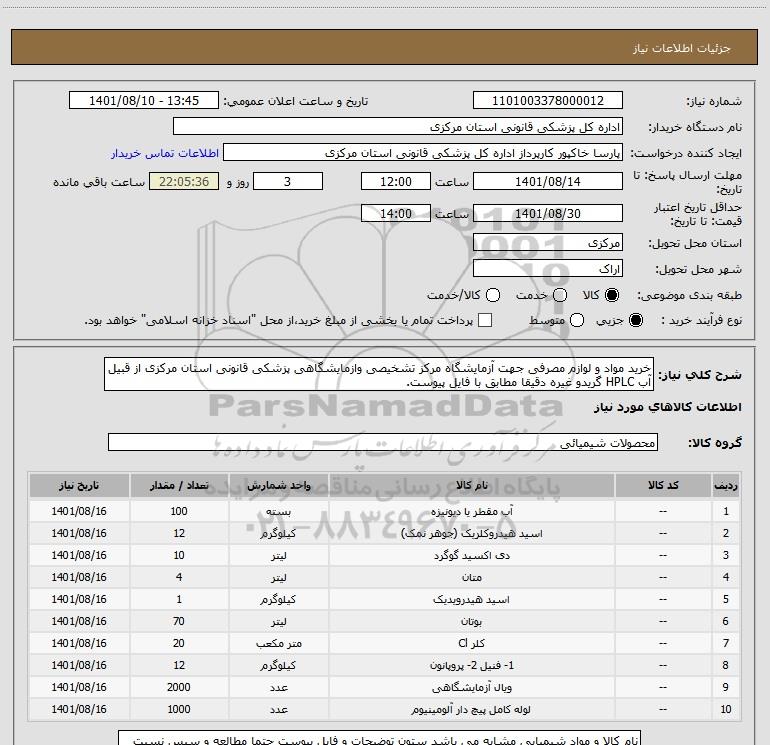Click the announcement date field 1401/08/10 - 13:45
The image size is (770, 745).
tap(144, 101)
